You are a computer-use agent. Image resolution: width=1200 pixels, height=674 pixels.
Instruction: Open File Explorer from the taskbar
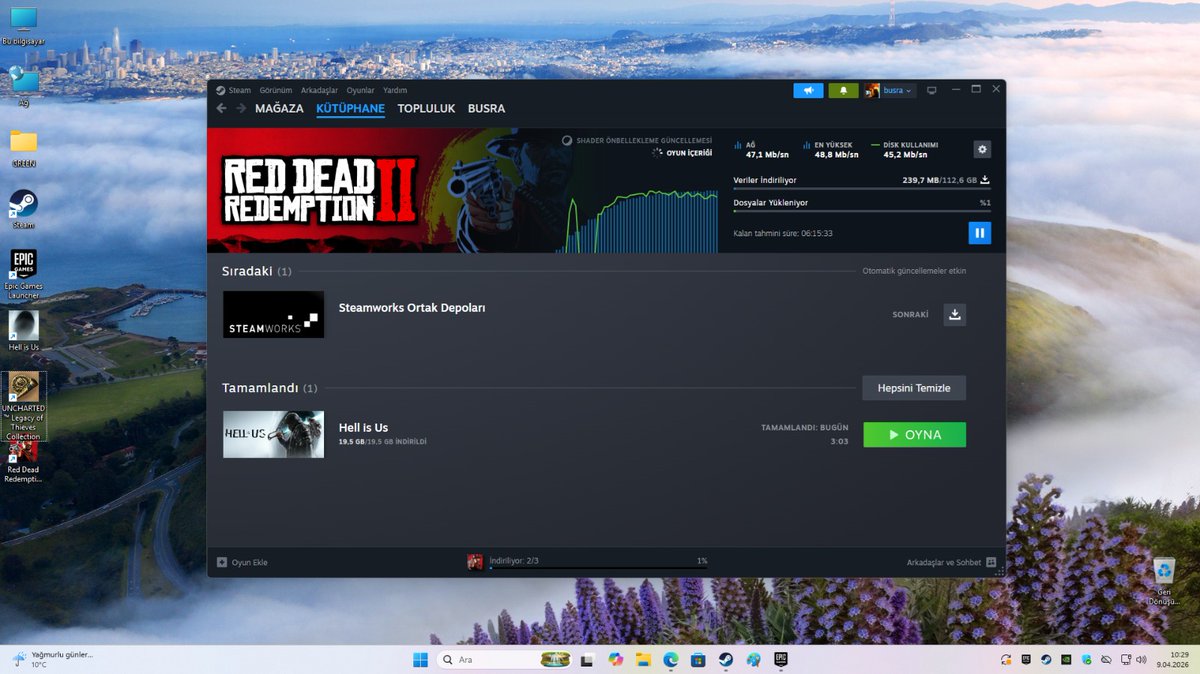(x=643, y=659)
